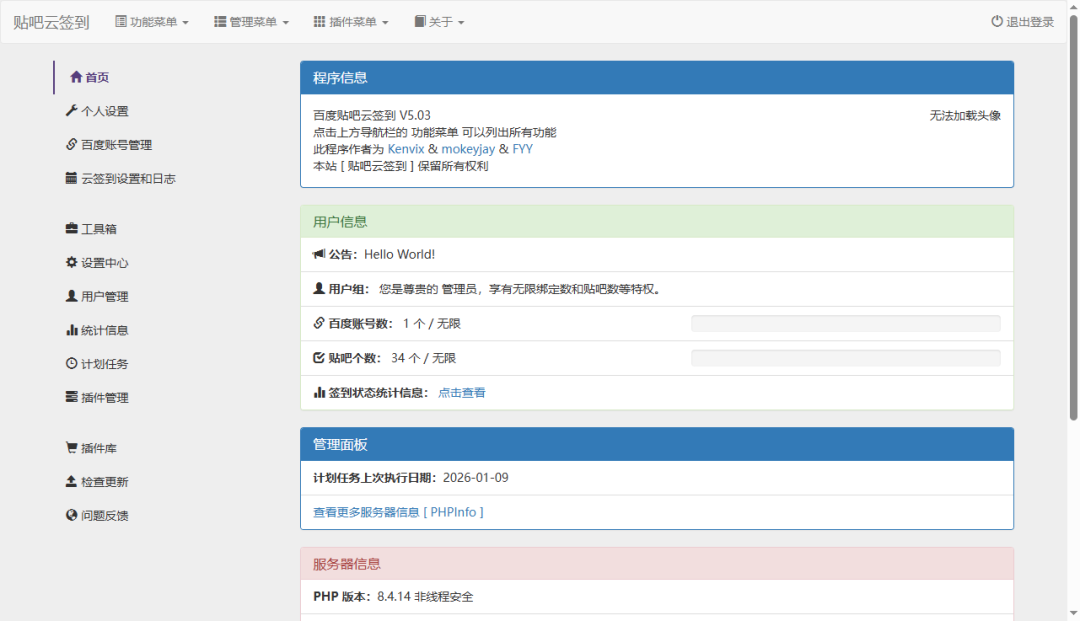Click the 贴吧个数 progress bar
Viewport: 1080px width, 621px height.
845,358
